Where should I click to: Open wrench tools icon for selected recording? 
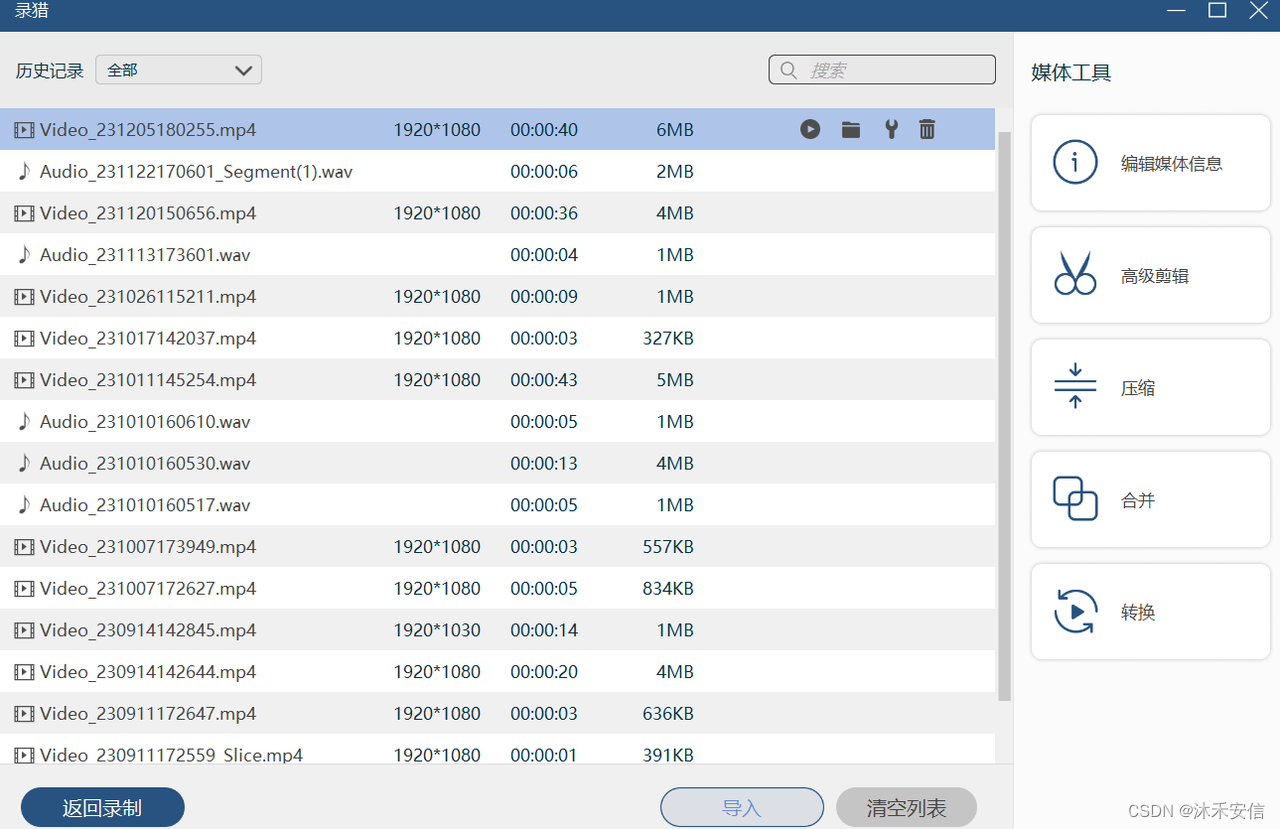[x=891, y=129]
